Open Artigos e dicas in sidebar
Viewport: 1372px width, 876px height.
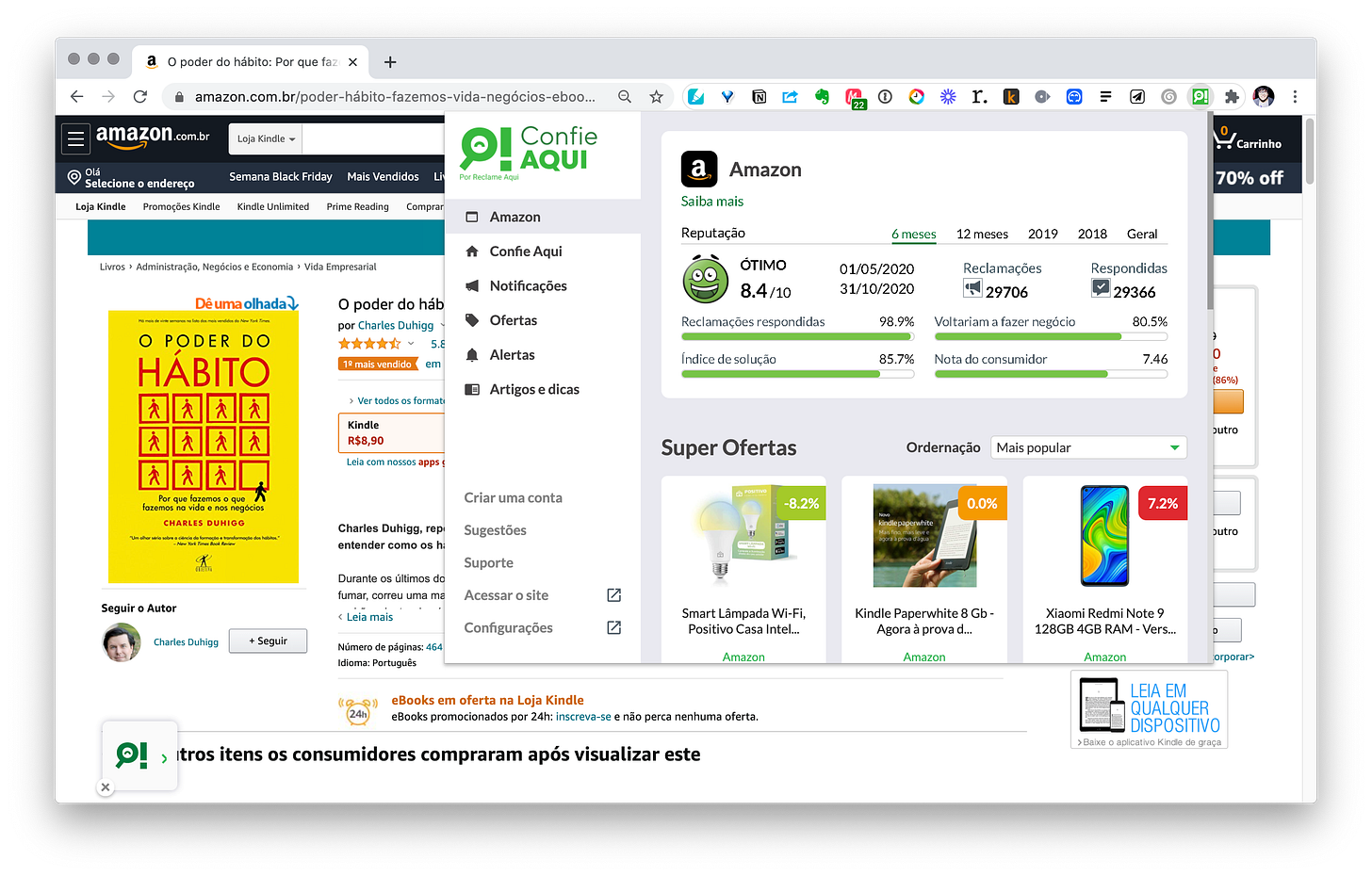click(543, 389)
